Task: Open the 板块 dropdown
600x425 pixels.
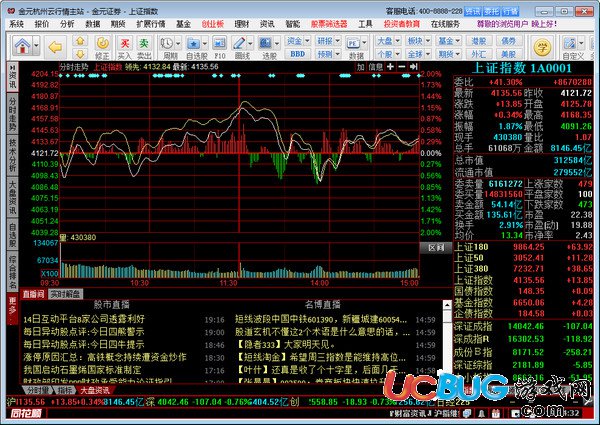Action: pyautogui.click(x=419, y=41)
